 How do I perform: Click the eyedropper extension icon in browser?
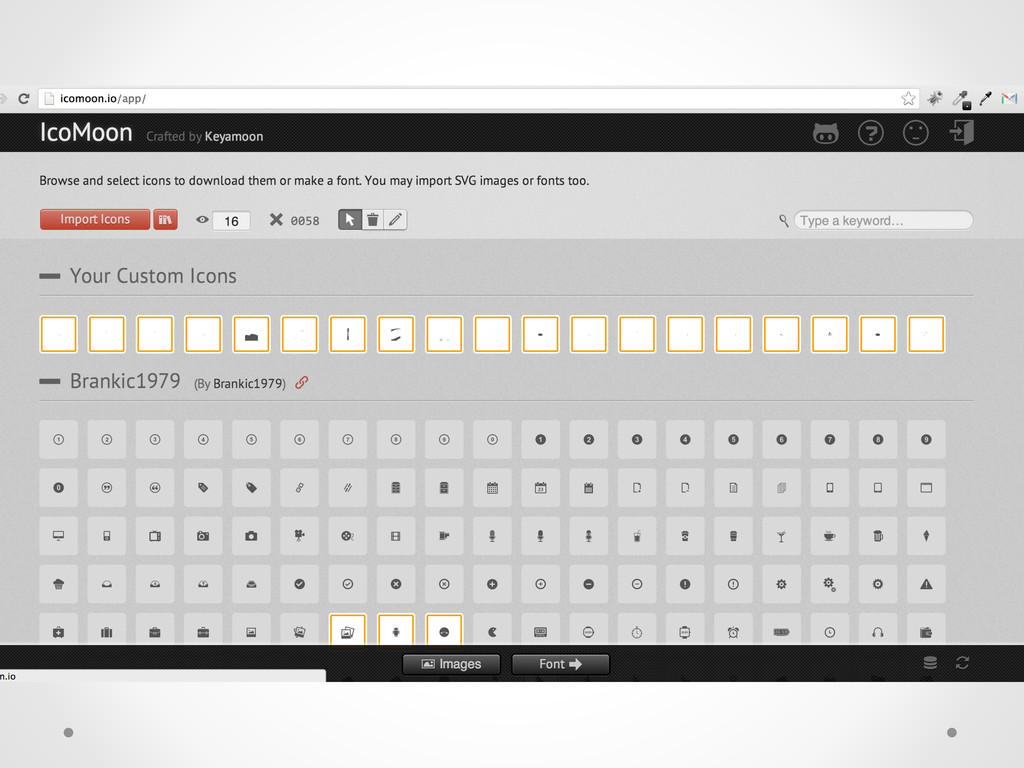[x=985, y=99]
